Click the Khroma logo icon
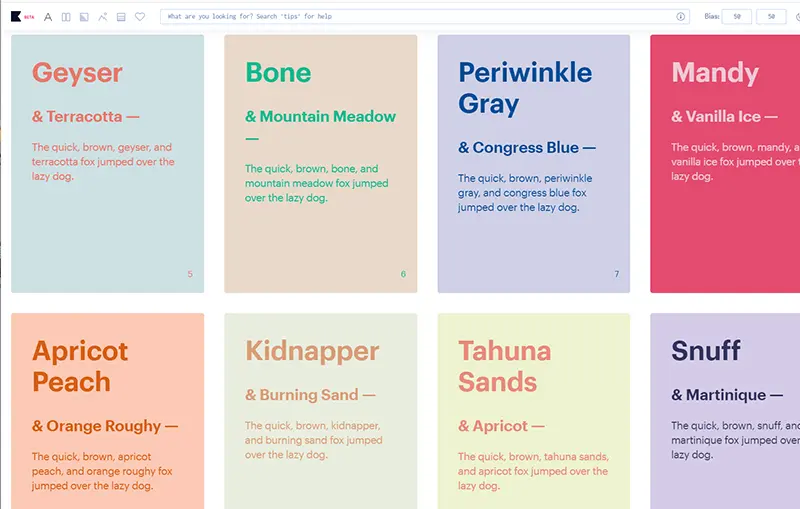 (16, 16)
